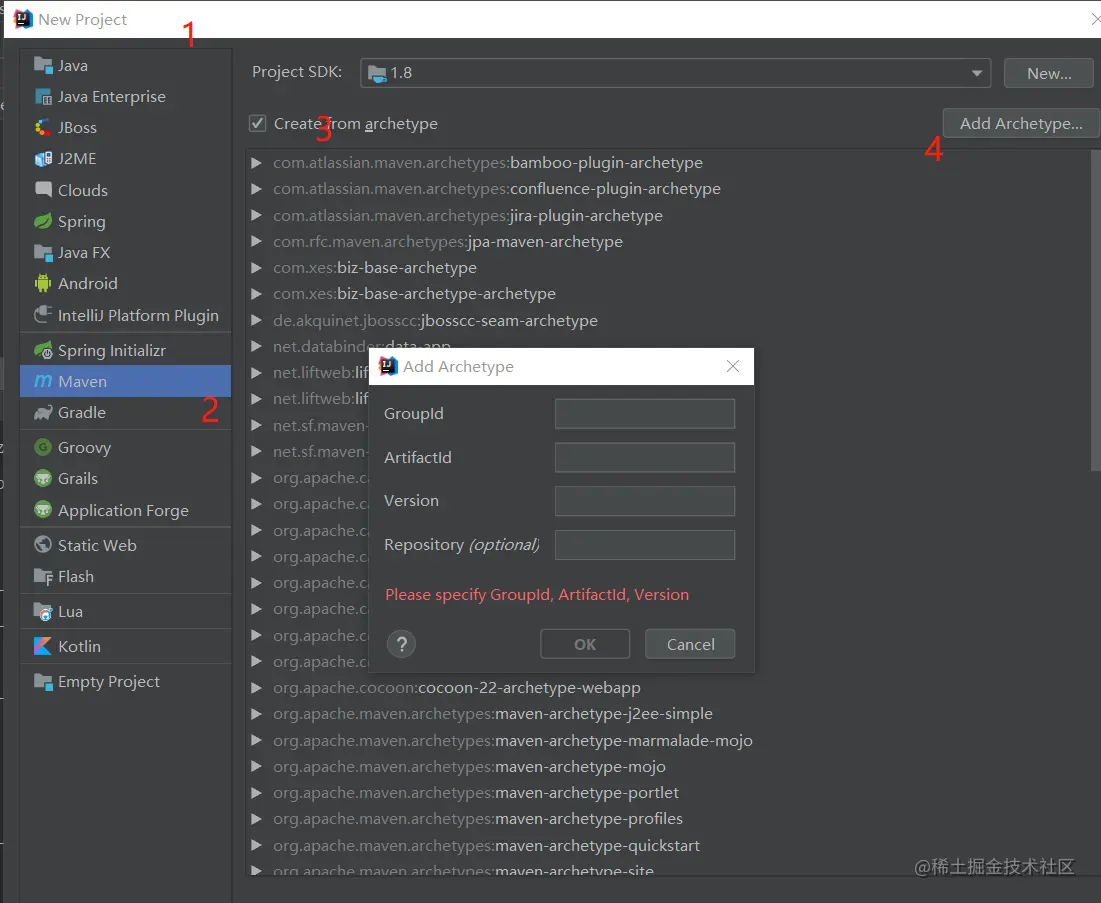The image size is (1101, 903).
Task: Click the archetype list scrollbar
Action: coord(1095,309)
